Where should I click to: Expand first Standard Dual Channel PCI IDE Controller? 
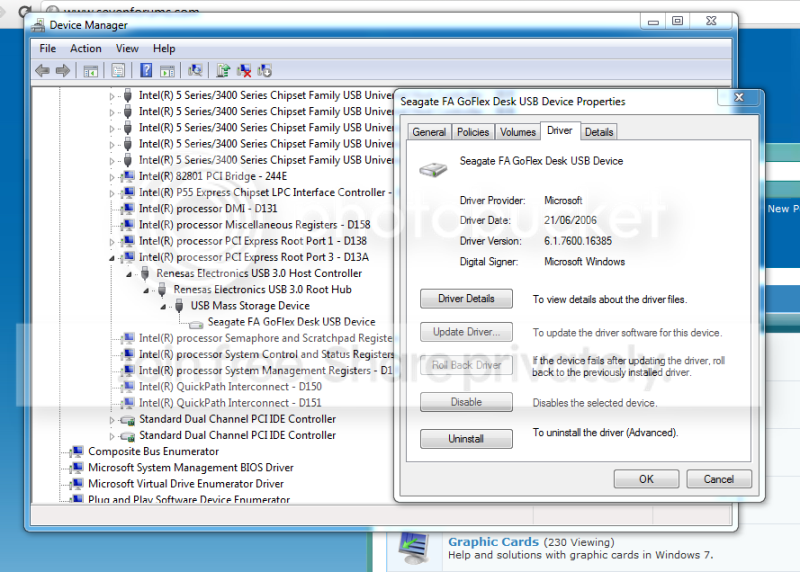[x=112, y=420]
